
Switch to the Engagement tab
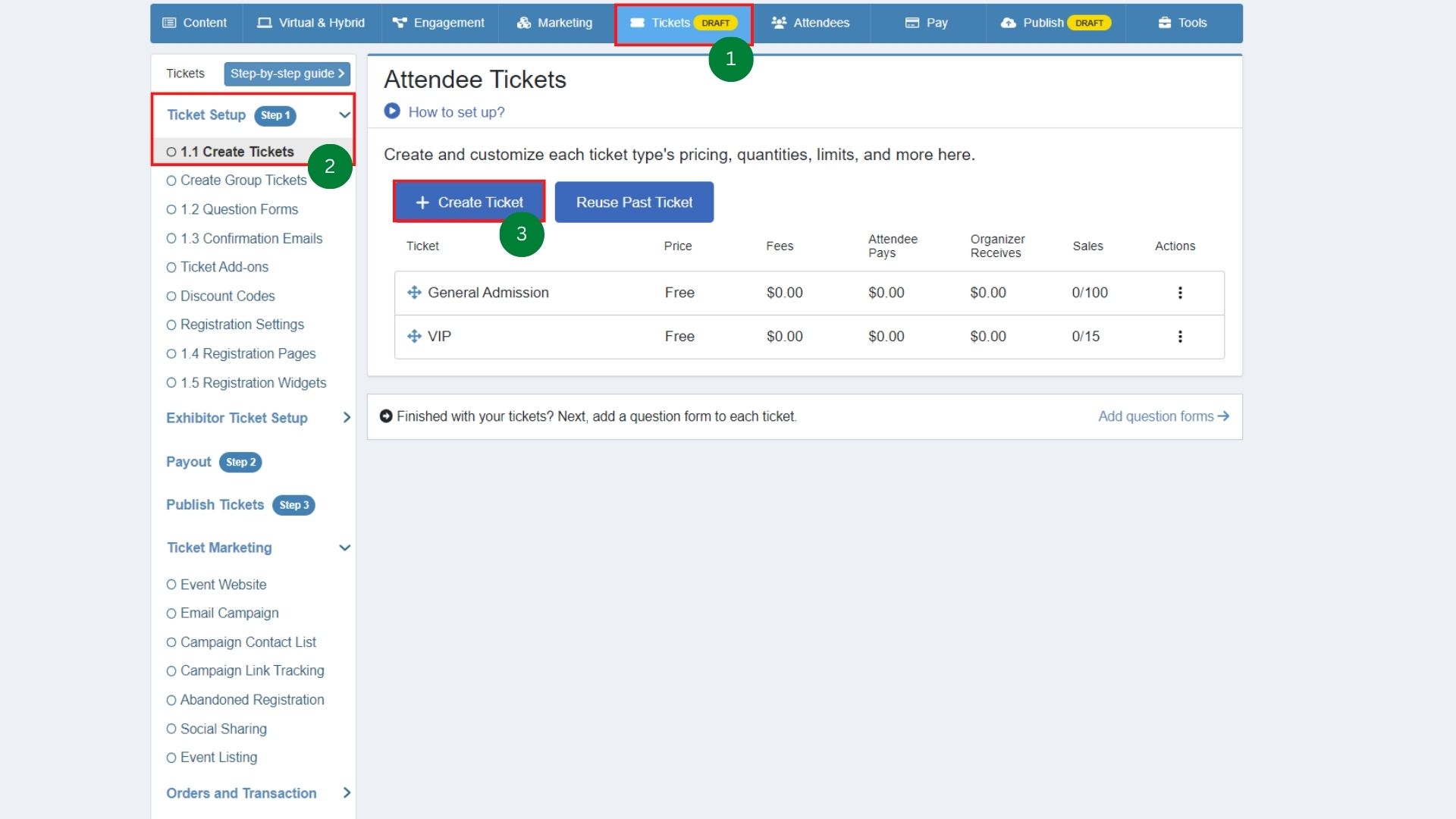(x=438, y=23)
